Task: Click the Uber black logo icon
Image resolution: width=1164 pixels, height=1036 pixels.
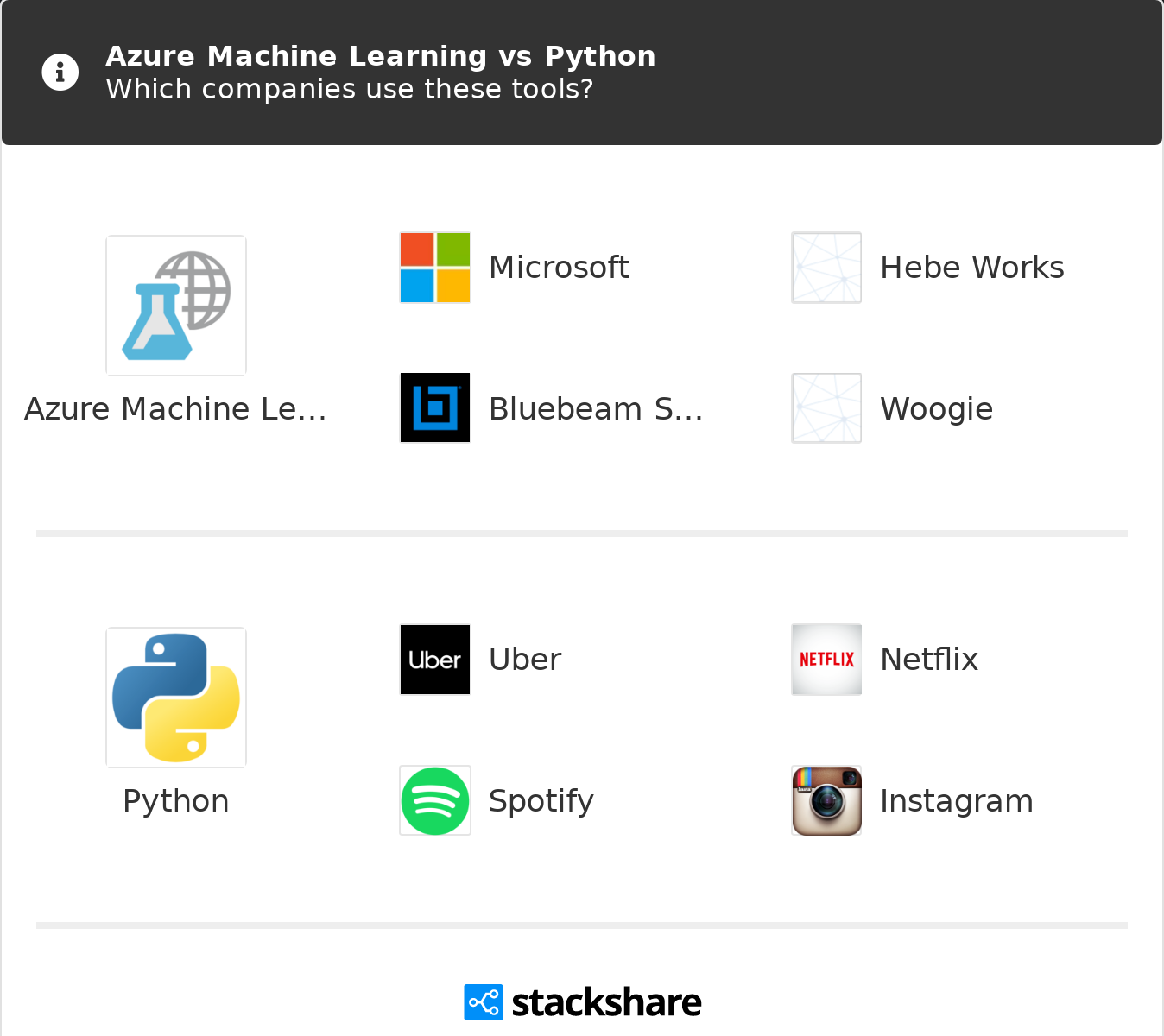Action: coord(435,660)
